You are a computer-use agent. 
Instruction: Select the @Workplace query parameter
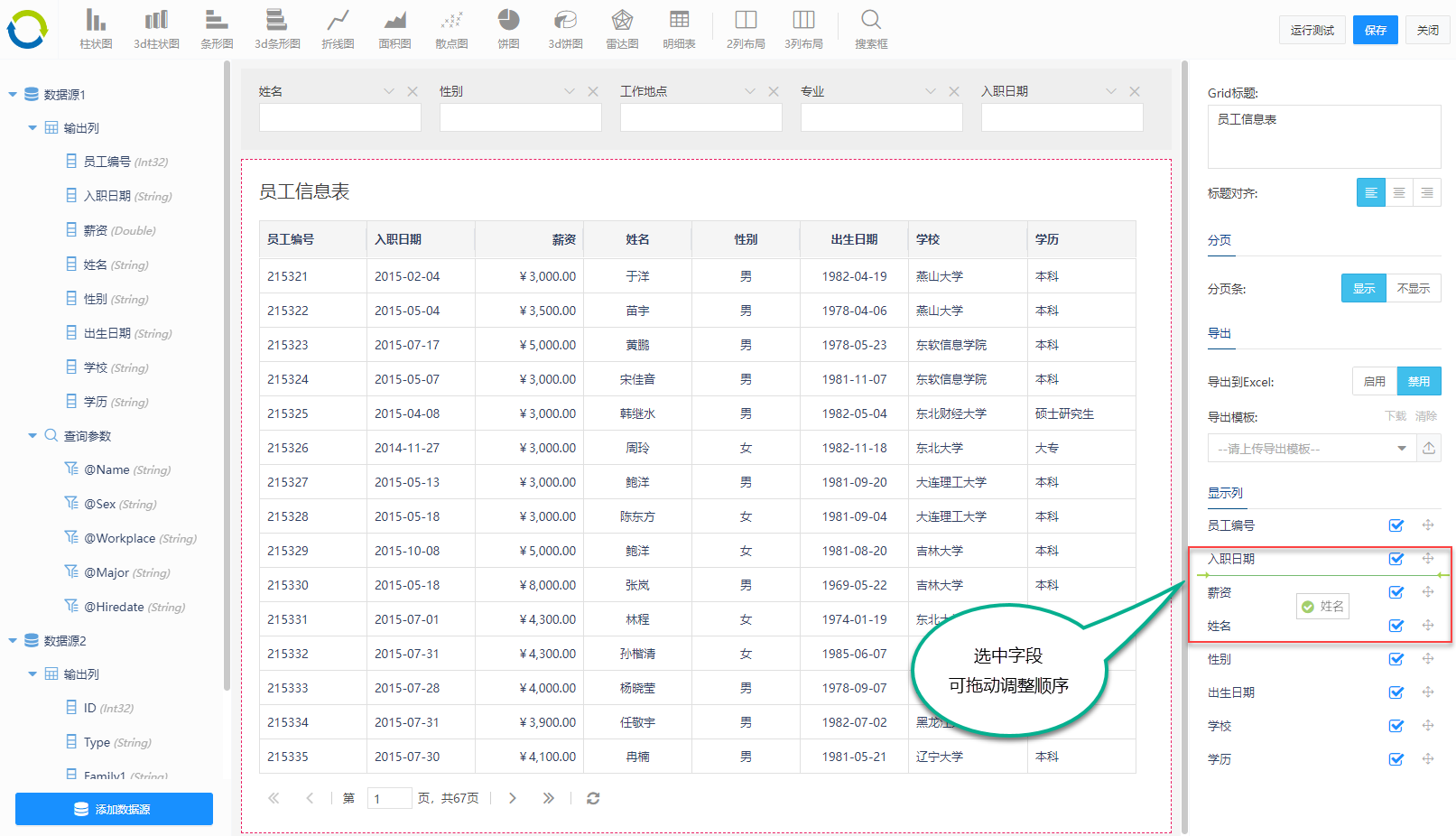131,538
